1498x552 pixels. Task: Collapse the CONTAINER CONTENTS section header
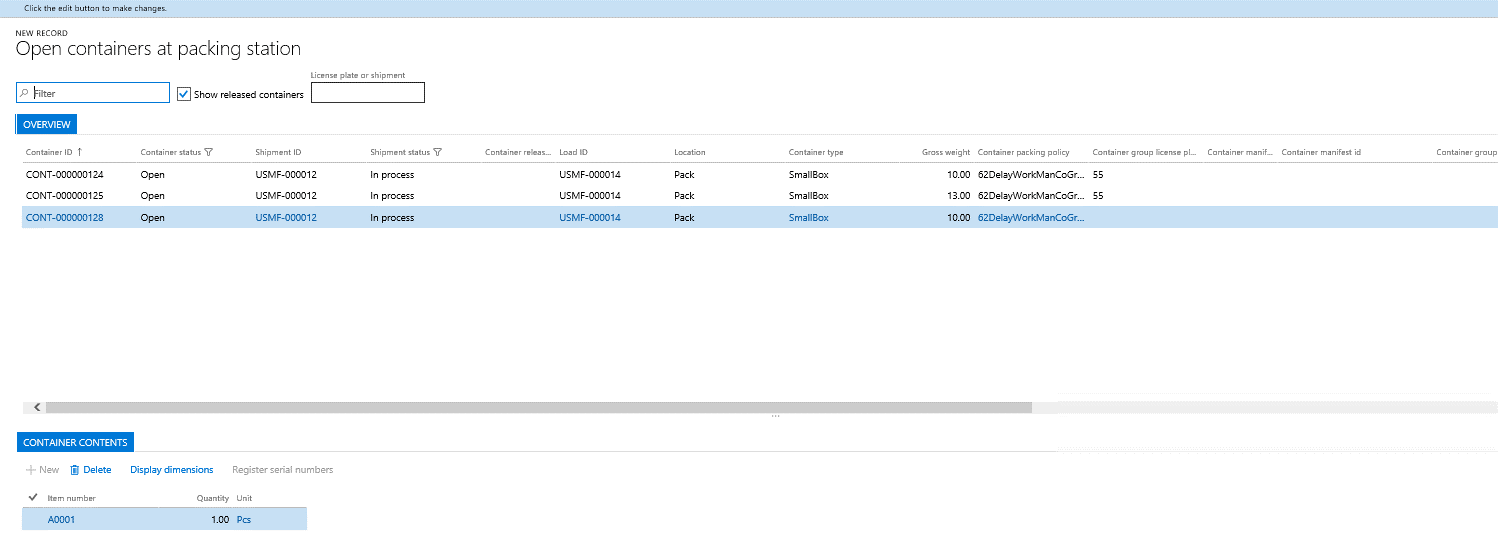point(75,443)
